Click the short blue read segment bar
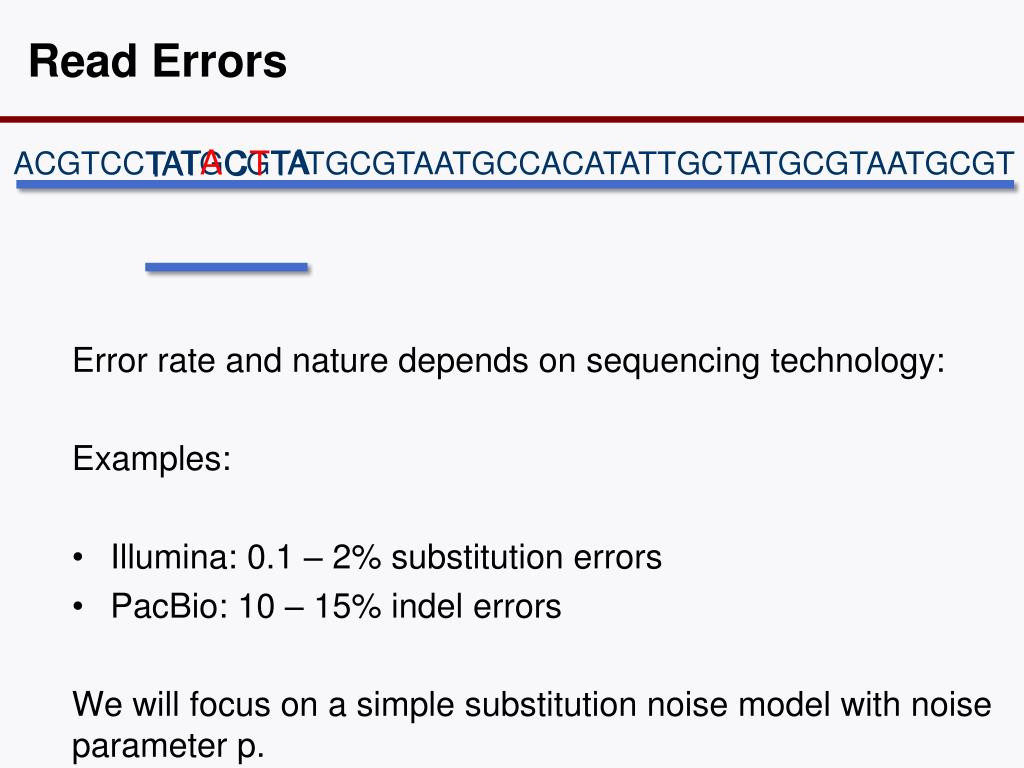The height and width of the screenshot is (768, 1024). (x=227, y=267)
